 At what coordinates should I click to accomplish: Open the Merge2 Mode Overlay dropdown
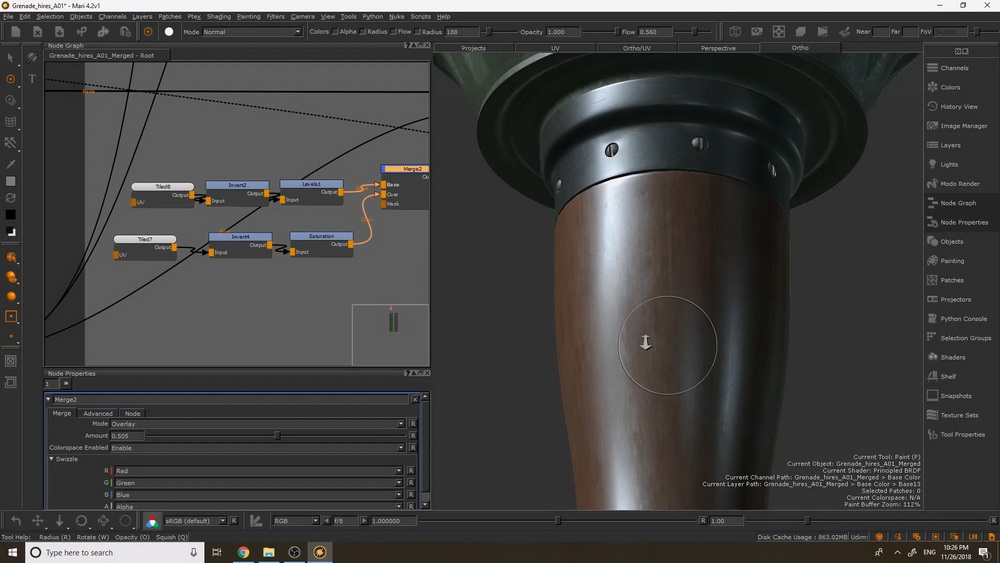[258, 423]
